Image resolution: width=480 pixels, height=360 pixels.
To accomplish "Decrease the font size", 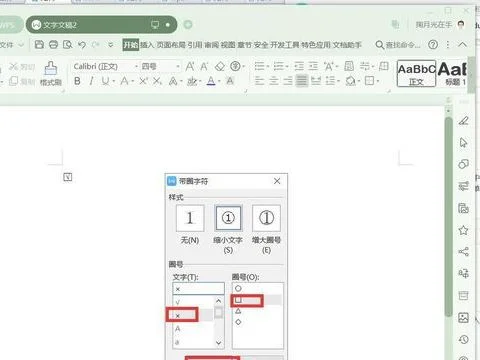I will 204,66.
